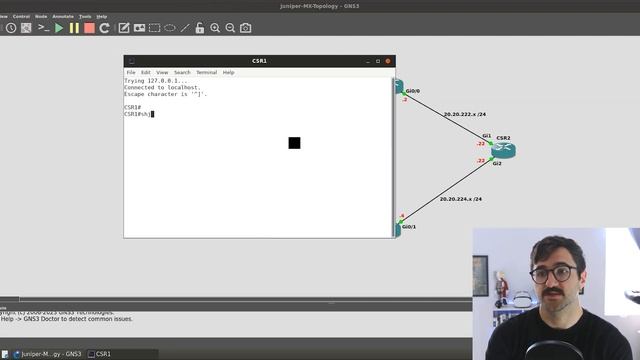Click router node near Gi0/0 label

pyautogui.click(x=399, y=87)
